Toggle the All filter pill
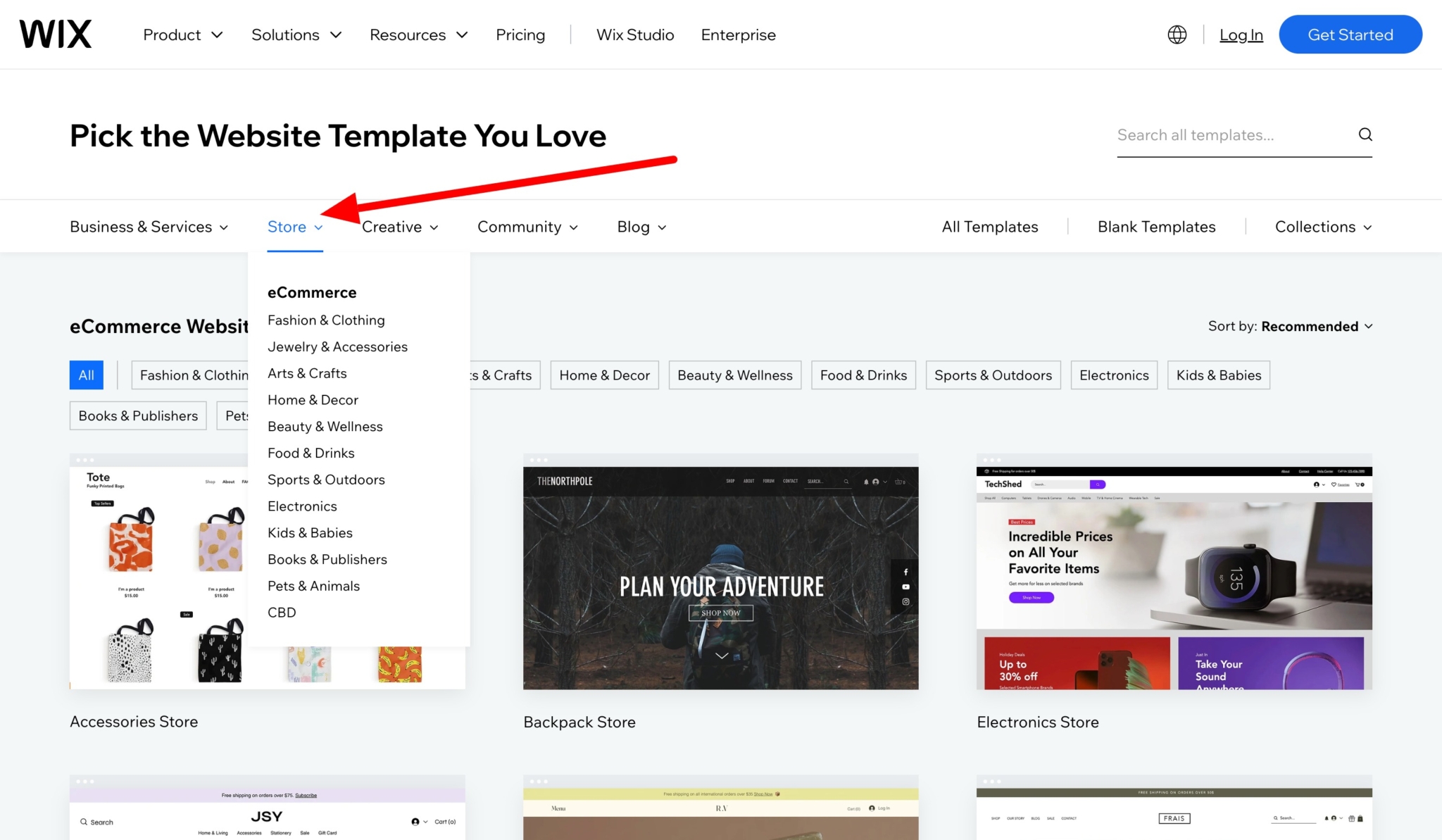The image size is (1442, 840). (x=86, y=375)
